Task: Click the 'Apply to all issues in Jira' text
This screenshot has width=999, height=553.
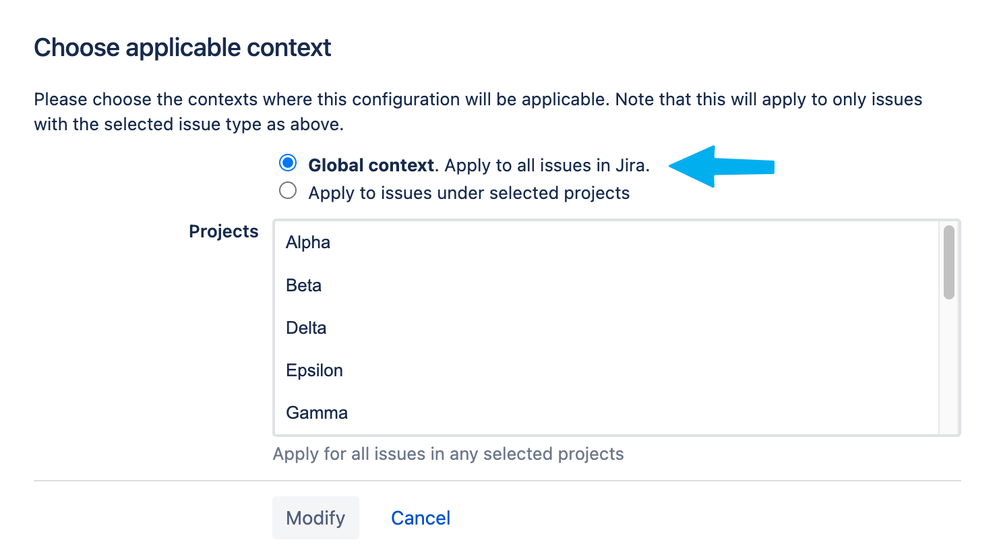Action: [x=547, y=166]
